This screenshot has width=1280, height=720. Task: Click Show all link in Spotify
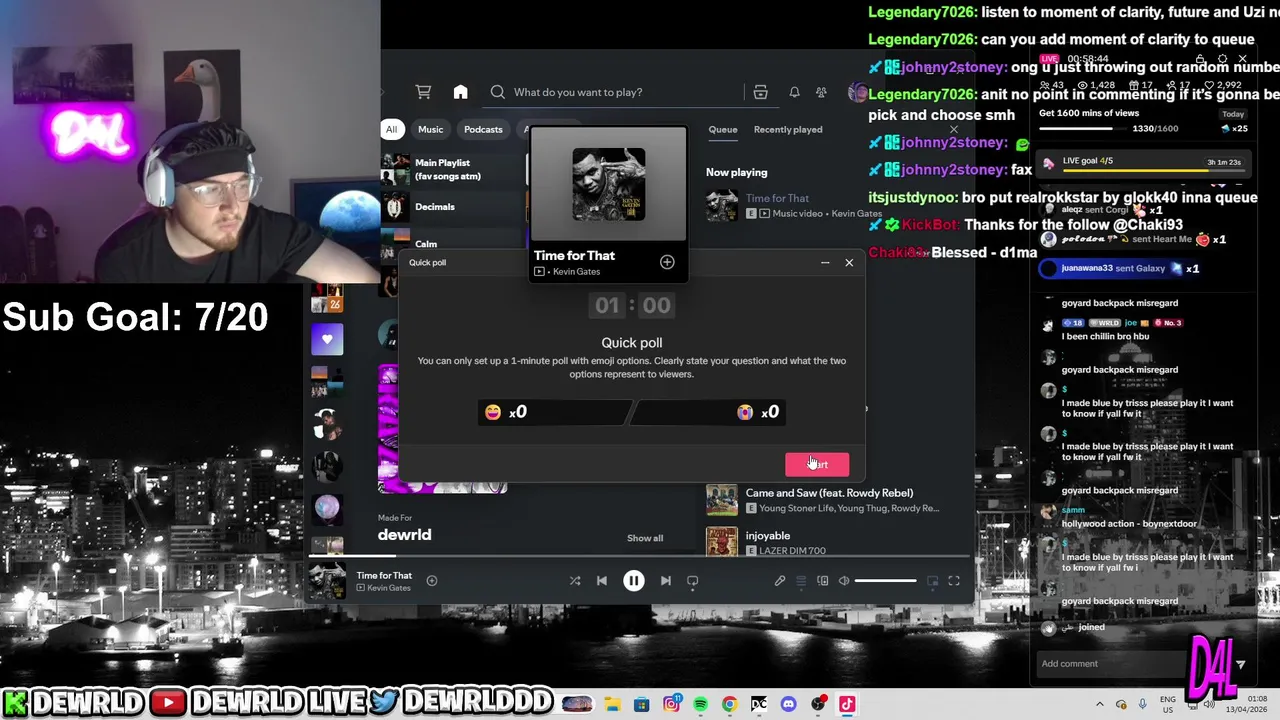click(645, 538)
